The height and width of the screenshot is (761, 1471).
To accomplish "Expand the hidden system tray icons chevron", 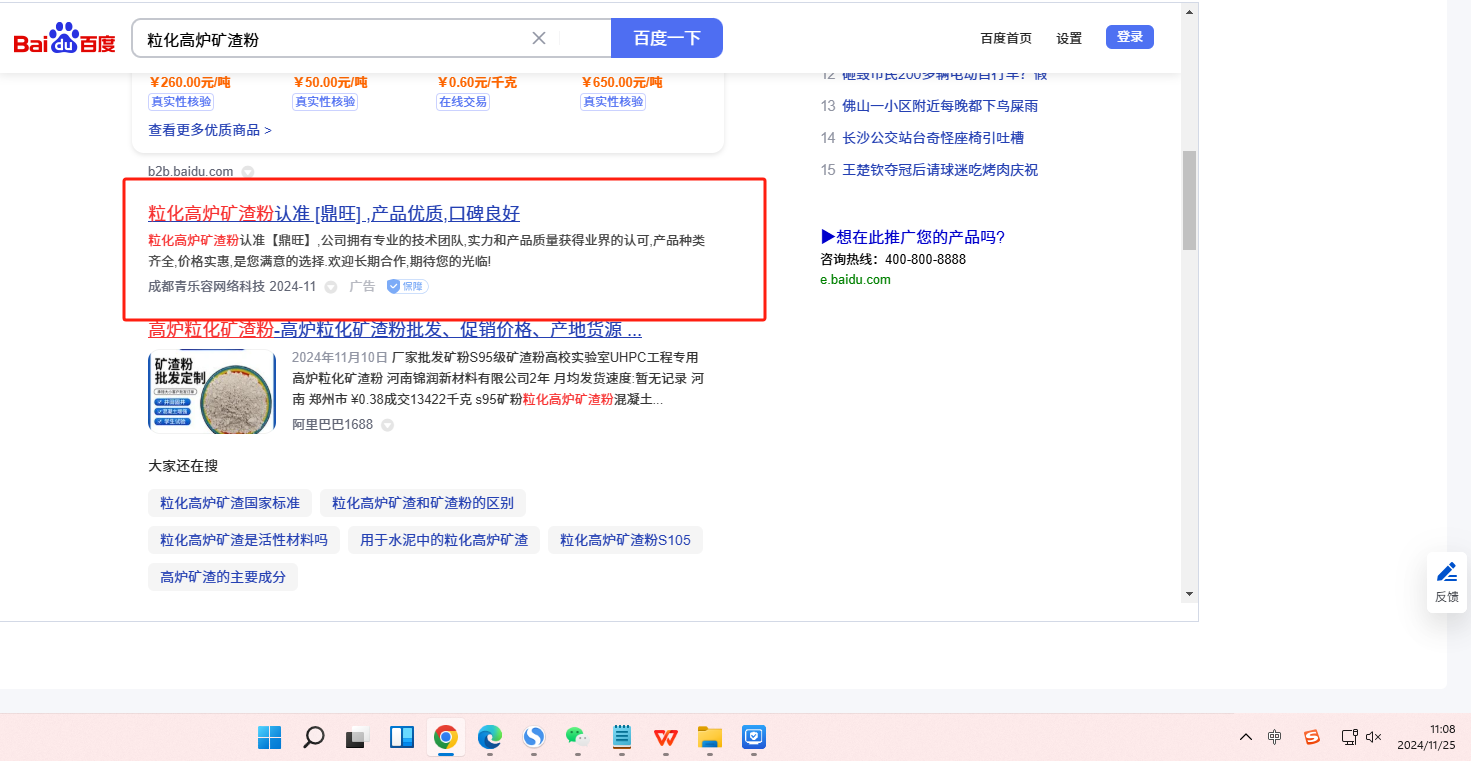I will coord(1245,737).
